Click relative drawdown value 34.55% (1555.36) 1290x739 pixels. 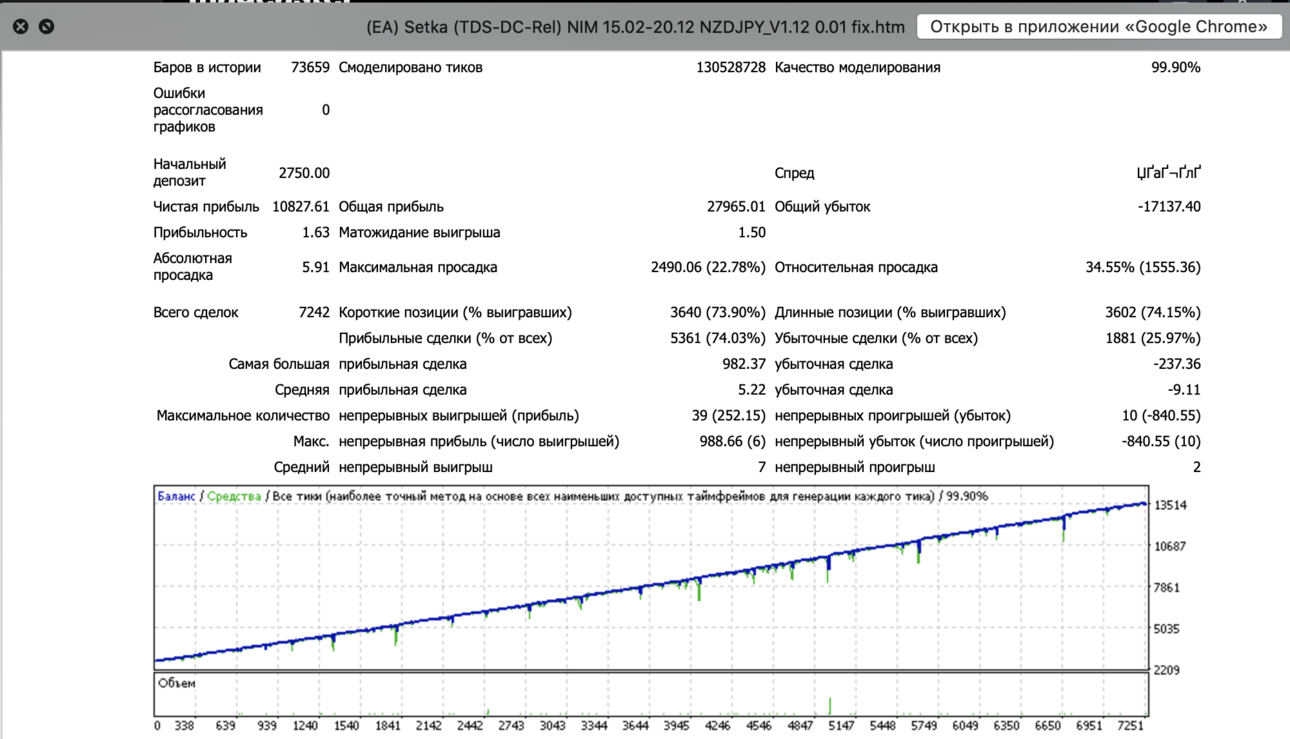coord(1143,267)
